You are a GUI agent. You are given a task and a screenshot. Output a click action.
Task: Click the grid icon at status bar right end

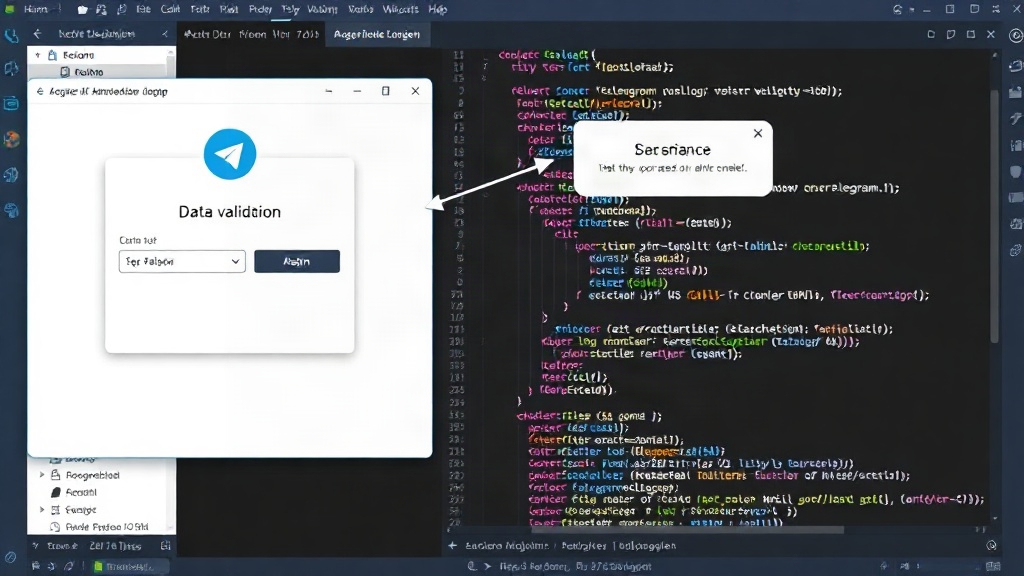click(993, 566)
